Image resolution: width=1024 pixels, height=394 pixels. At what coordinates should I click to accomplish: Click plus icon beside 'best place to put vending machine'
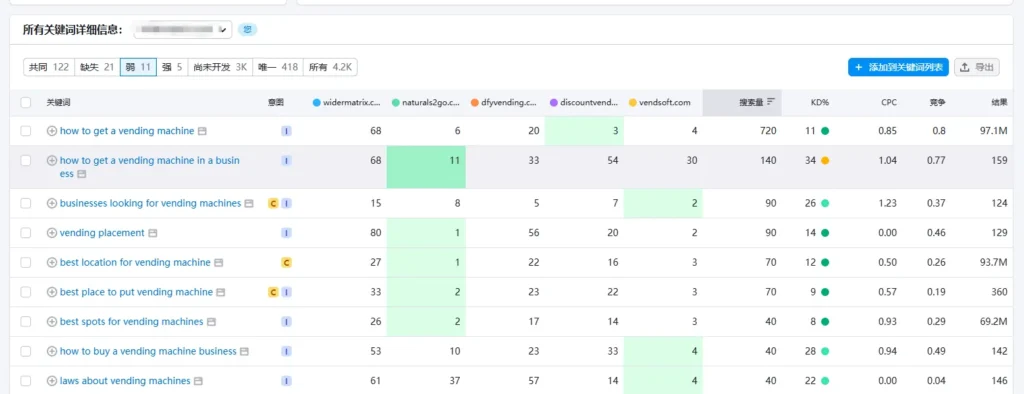coord(52,292)
